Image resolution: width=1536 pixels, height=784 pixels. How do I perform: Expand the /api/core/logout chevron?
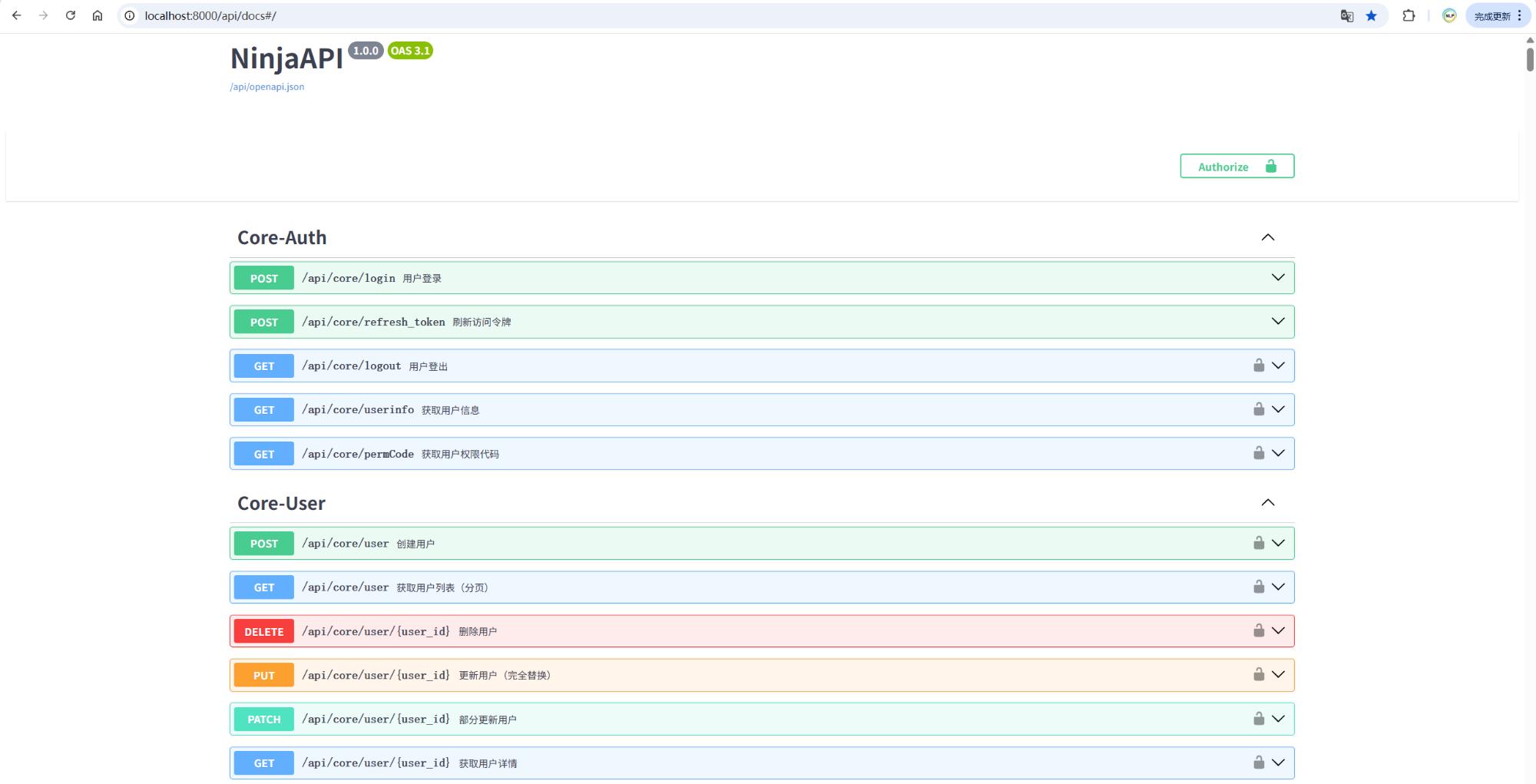coord(1278,366)
